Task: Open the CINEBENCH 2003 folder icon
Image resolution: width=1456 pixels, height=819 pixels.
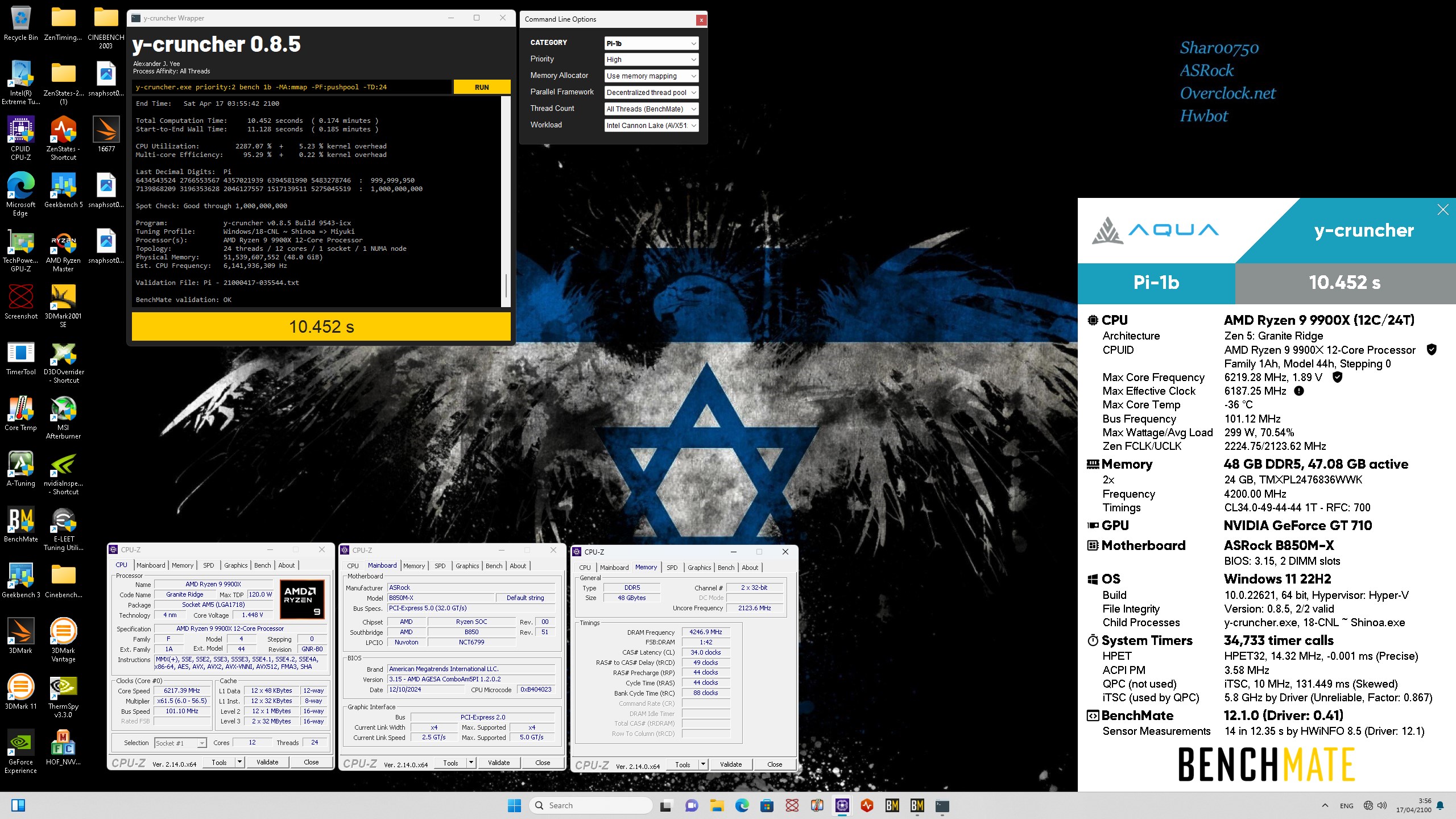Action: [106, 27]
